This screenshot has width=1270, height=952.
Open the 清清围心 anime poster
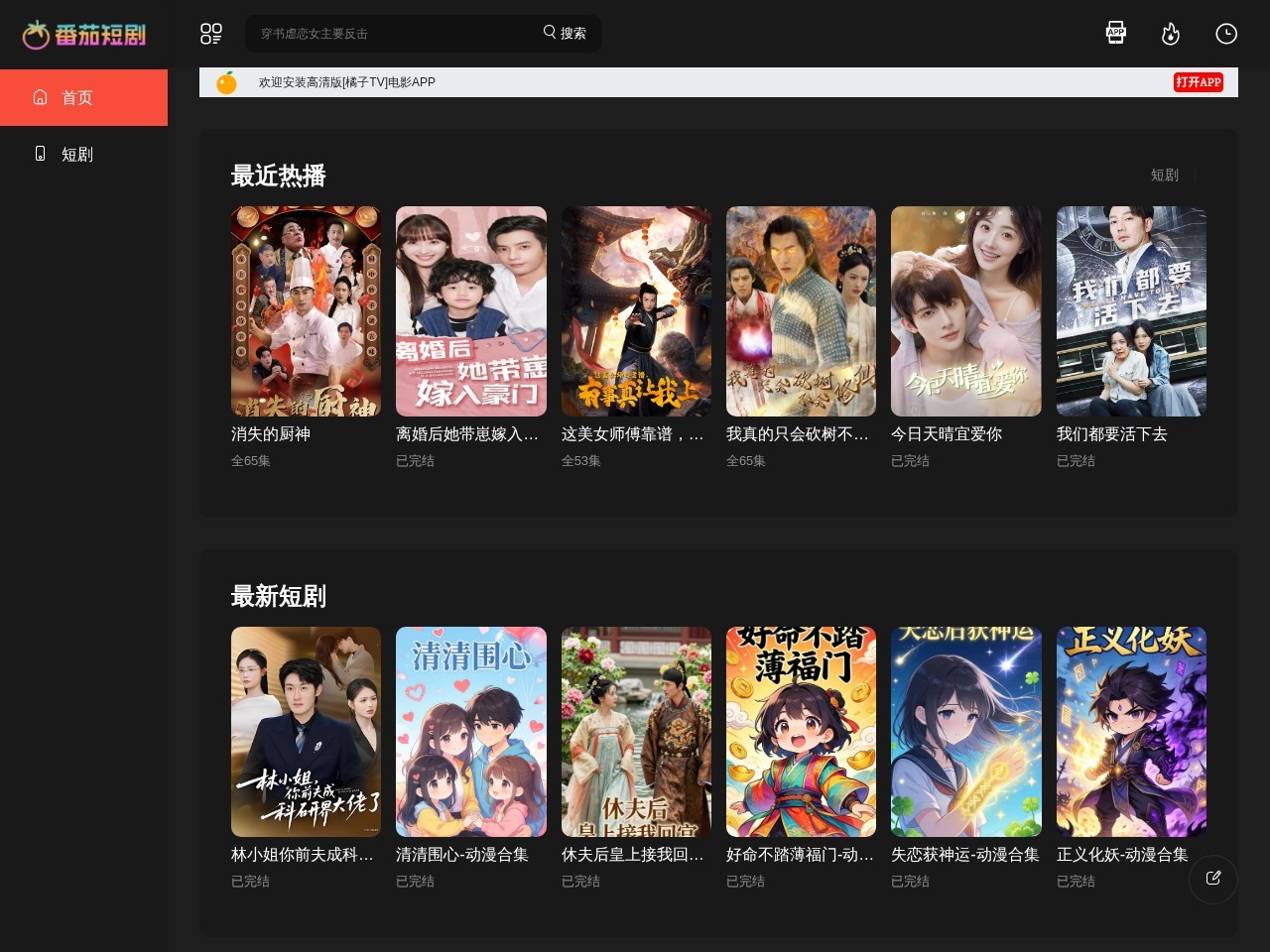[x=471, y=732]
